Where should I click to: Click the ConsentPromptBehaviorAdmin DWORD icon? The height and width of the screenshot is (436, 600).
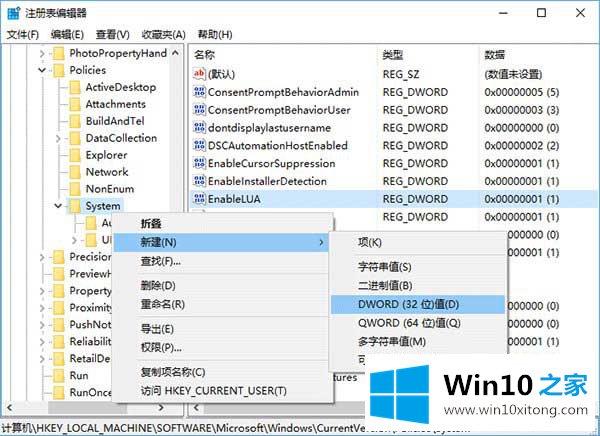(x=199, y=91)
